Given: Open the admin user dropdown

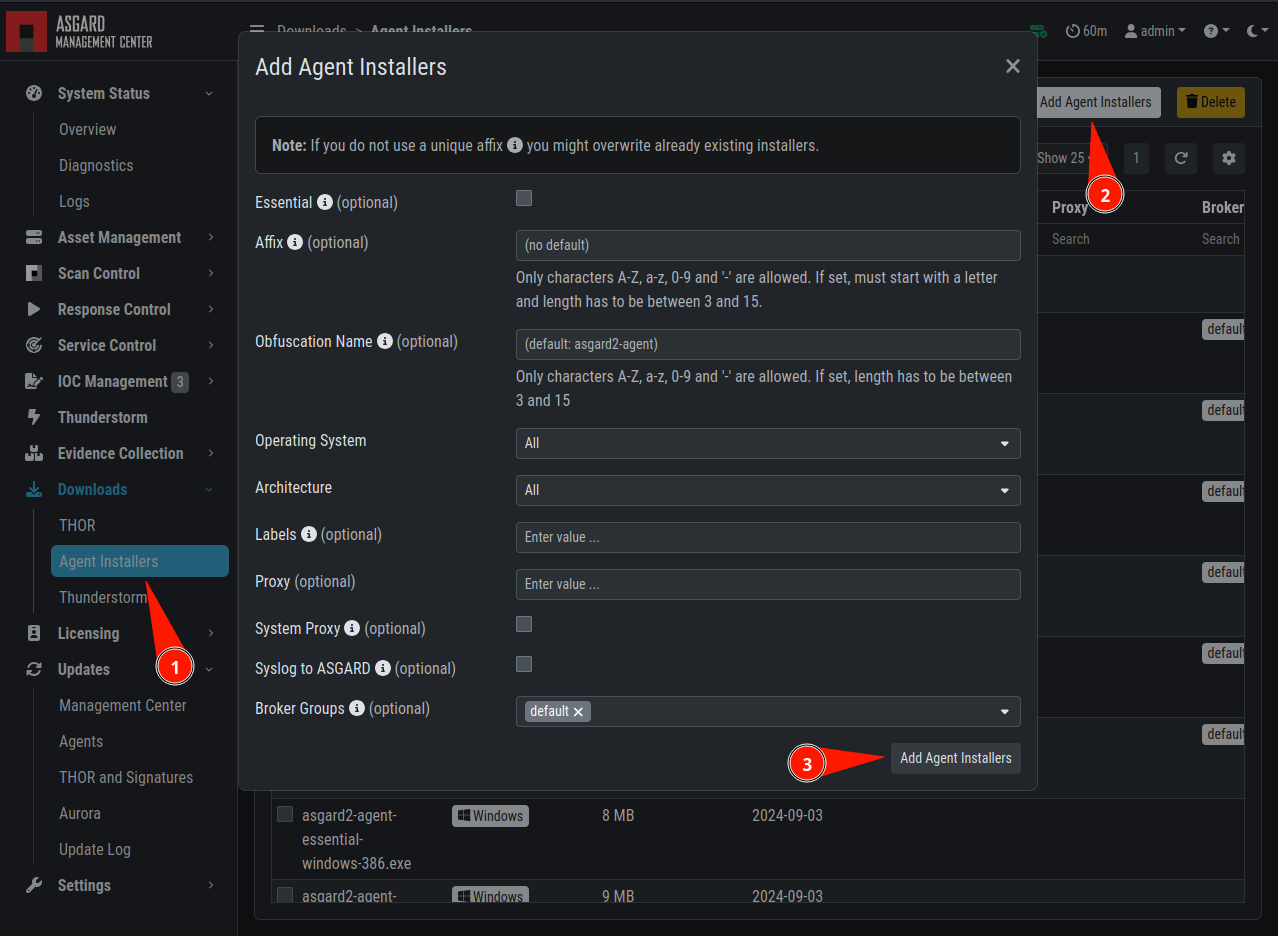Looking at the screenshot, I should 1155,31.
